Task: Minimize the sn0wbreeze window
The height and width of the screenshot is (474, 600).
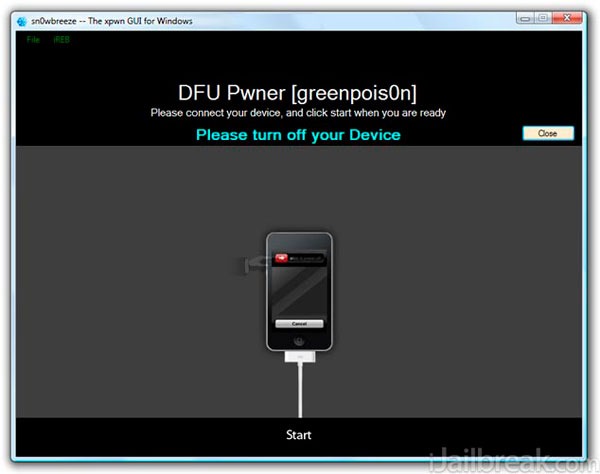Action: coord(525,18)
